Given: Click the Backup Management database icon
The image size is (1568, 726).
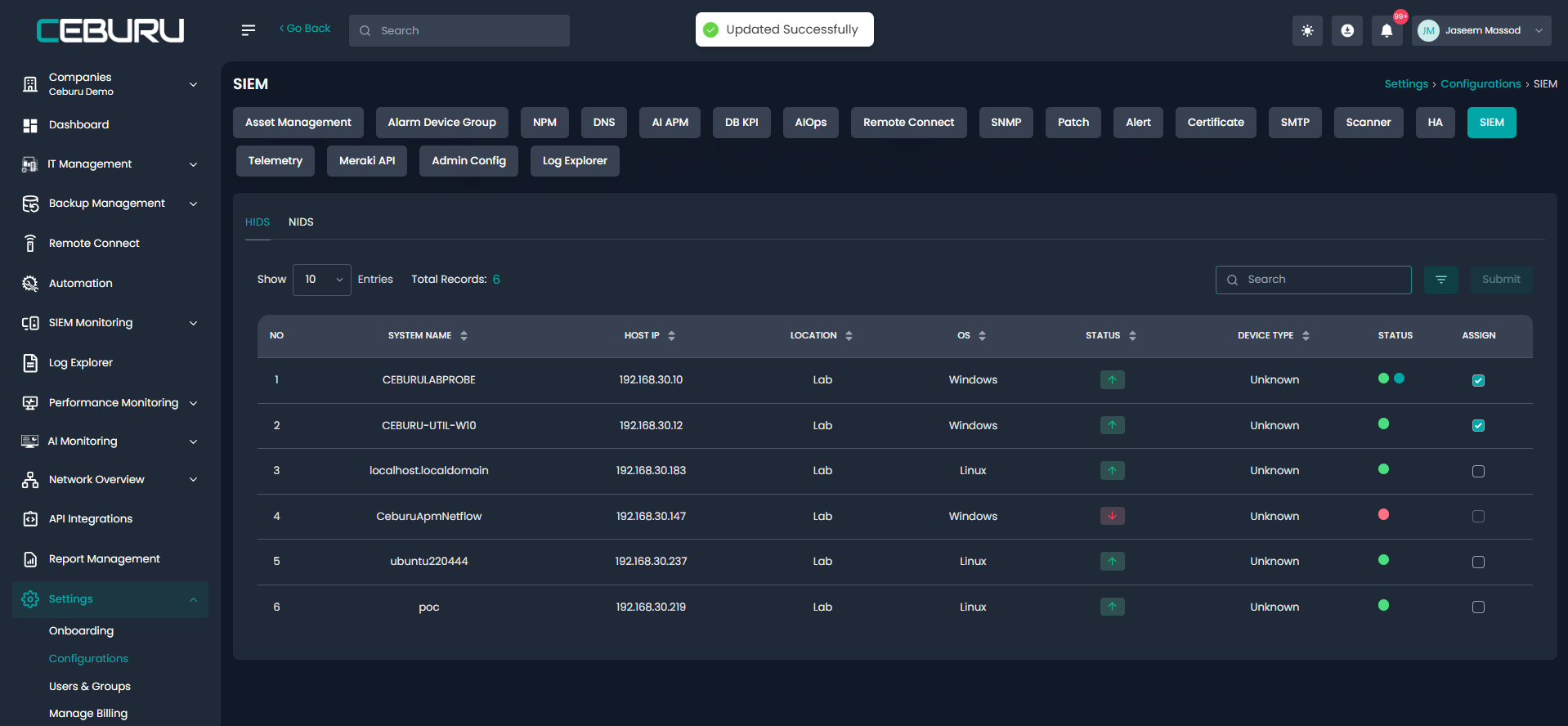Looking at the screenshot, I should click(x=30, y=204).
